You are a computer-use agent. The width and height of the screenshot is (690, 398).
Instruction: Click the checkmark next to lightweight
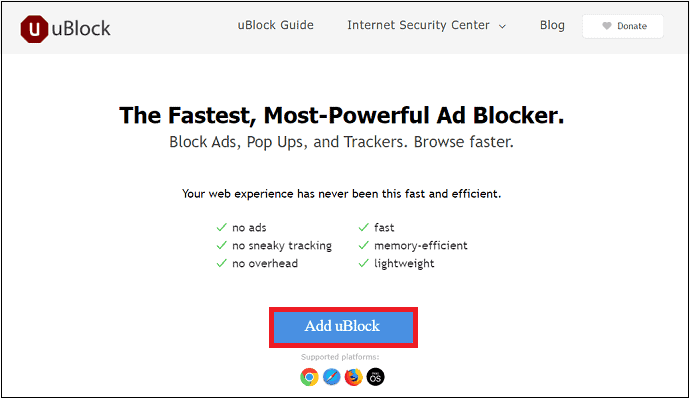point(363,263)
